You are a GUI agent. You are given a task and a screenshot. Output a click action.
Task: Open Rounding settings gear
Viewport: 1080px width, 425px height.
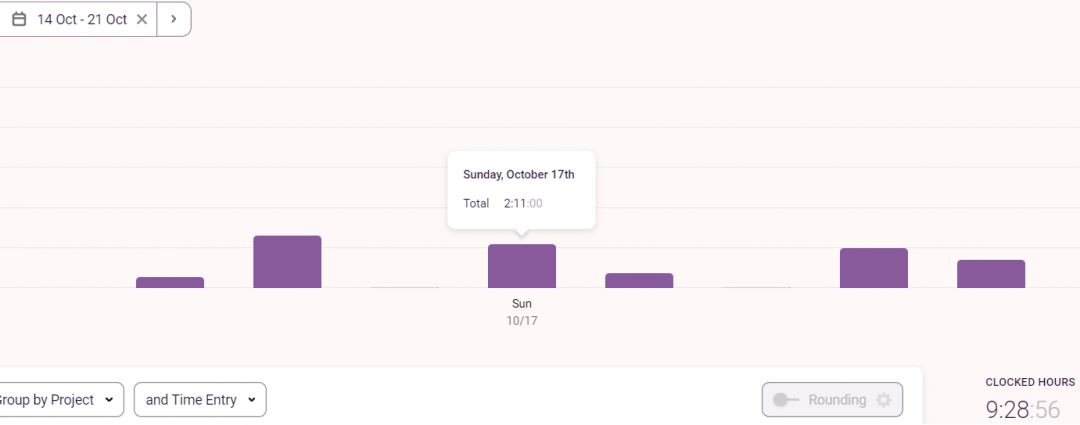coord(883,400)
